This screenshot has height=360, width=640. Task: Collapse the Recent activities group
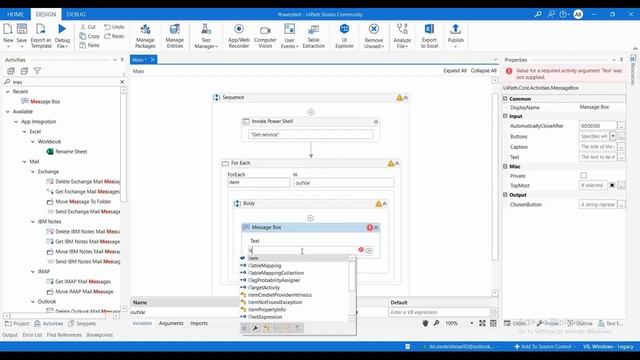click(8, 92)
